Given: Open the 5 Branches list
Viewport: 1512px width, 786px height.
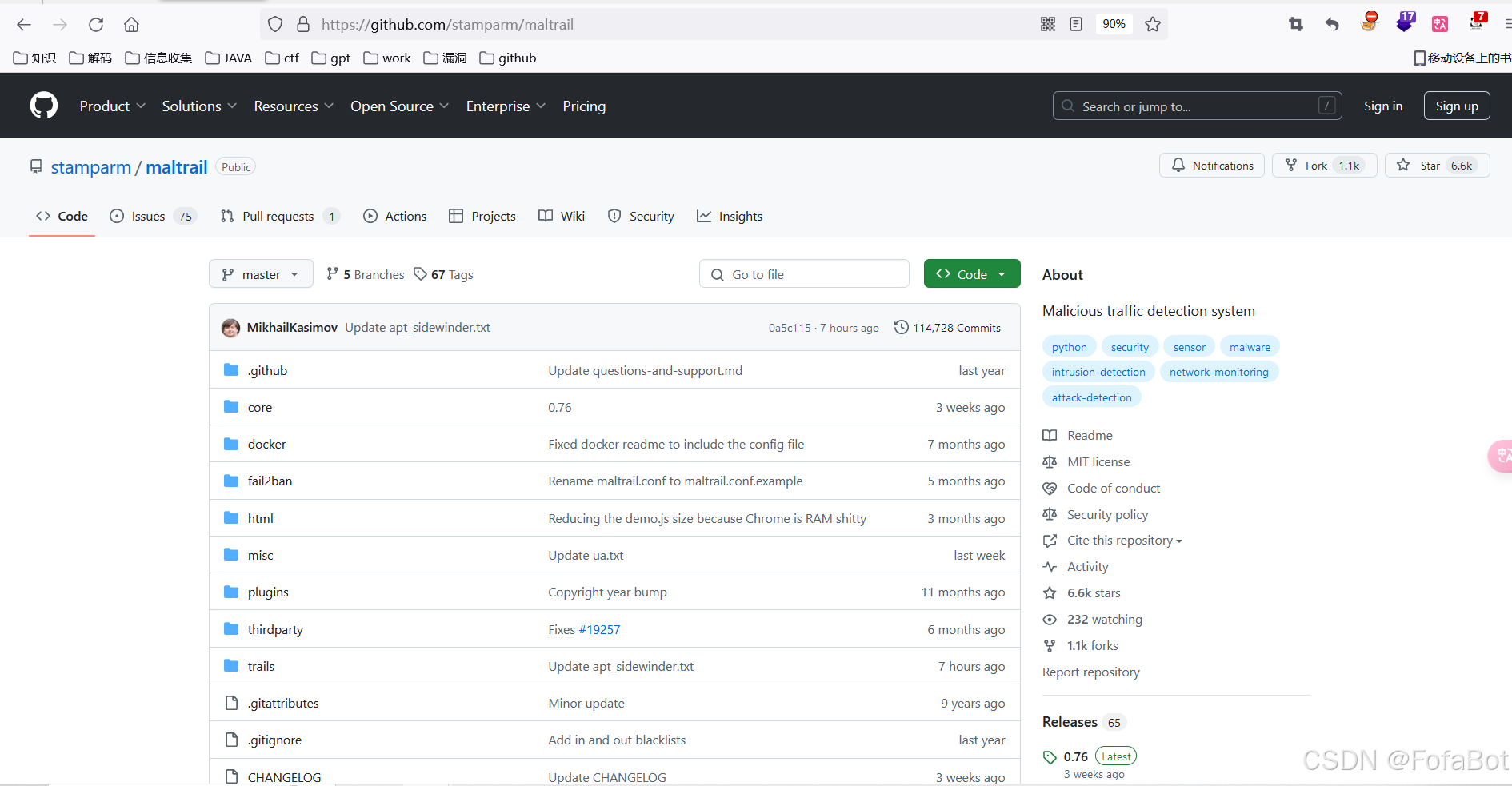Looking at the screenshot, I should [x=366, y=274].
